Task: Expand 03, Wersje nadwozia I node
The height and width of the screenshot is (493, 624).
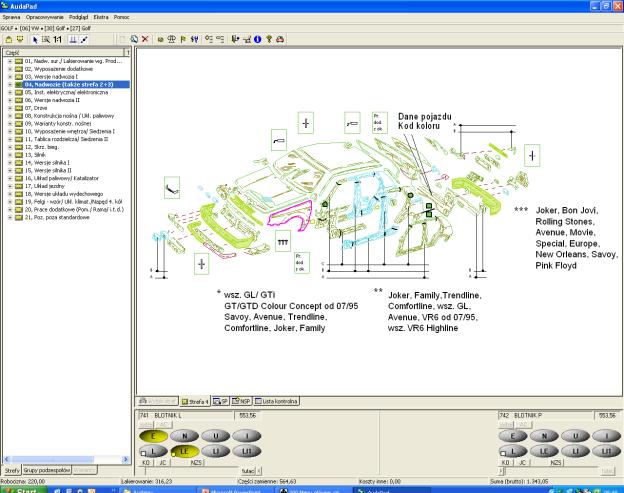Action: point(10,77)
